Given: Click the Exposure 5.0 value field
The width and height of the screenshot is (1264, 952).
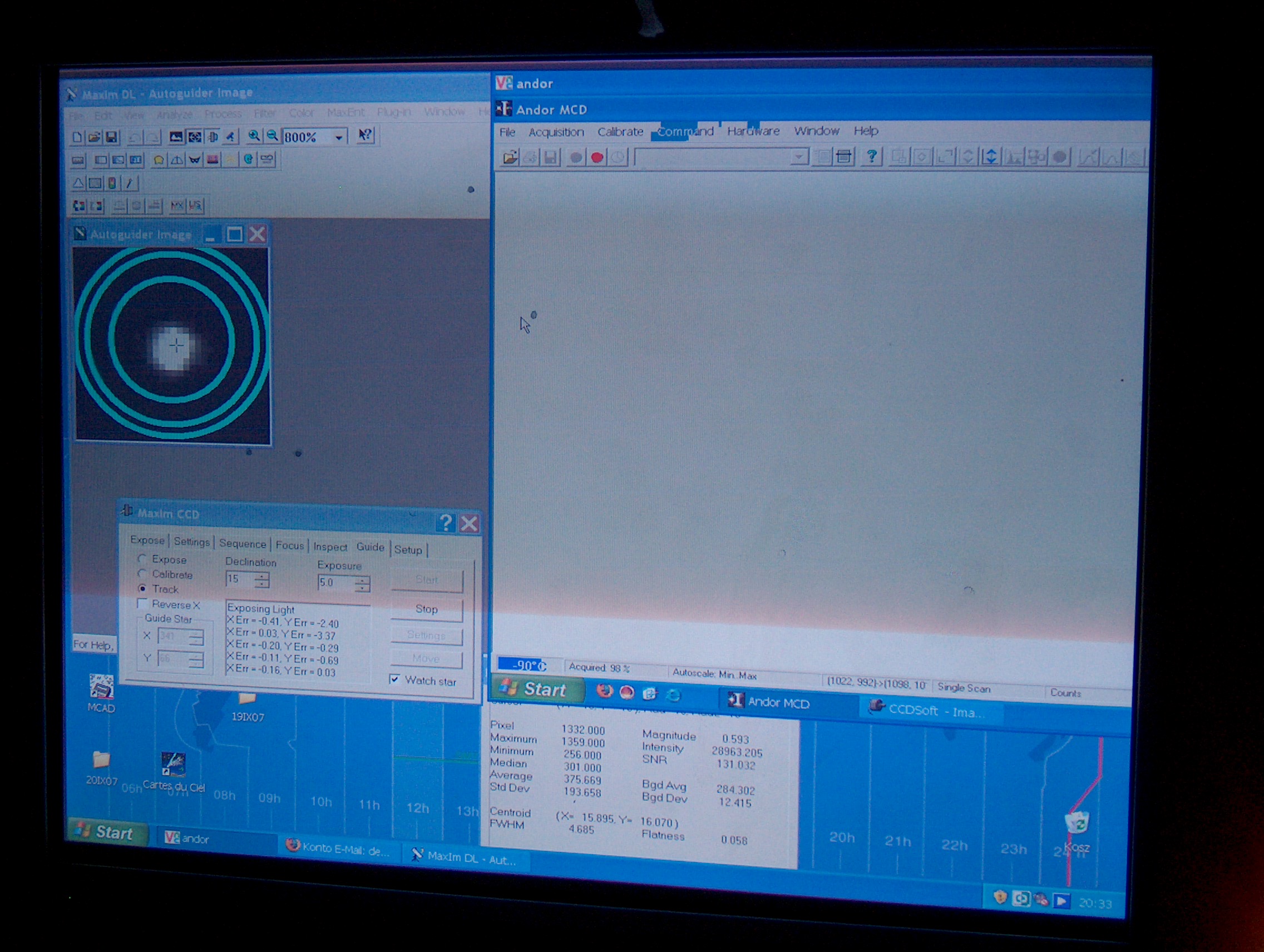Looking at the screenshot, I should click(x=337, y=583).
